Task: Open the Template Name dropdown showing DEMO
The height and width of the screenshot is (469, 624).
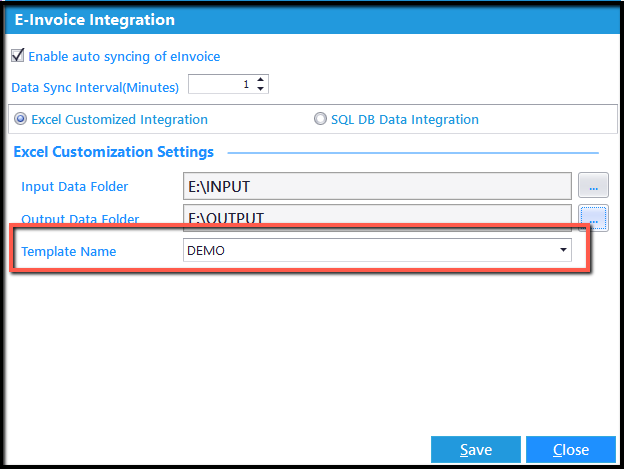Action: [x=377, y=250]
